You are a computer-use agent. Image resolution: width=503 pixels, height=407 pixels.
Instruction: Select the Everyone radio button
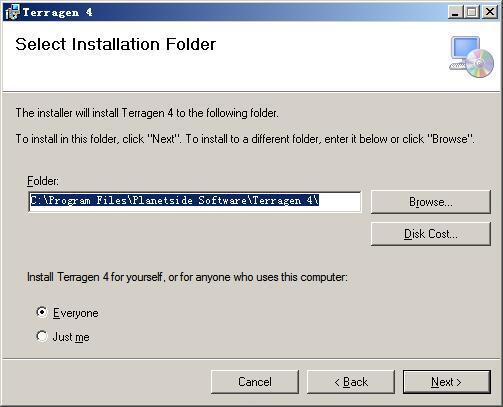click(x=42, y=312)
